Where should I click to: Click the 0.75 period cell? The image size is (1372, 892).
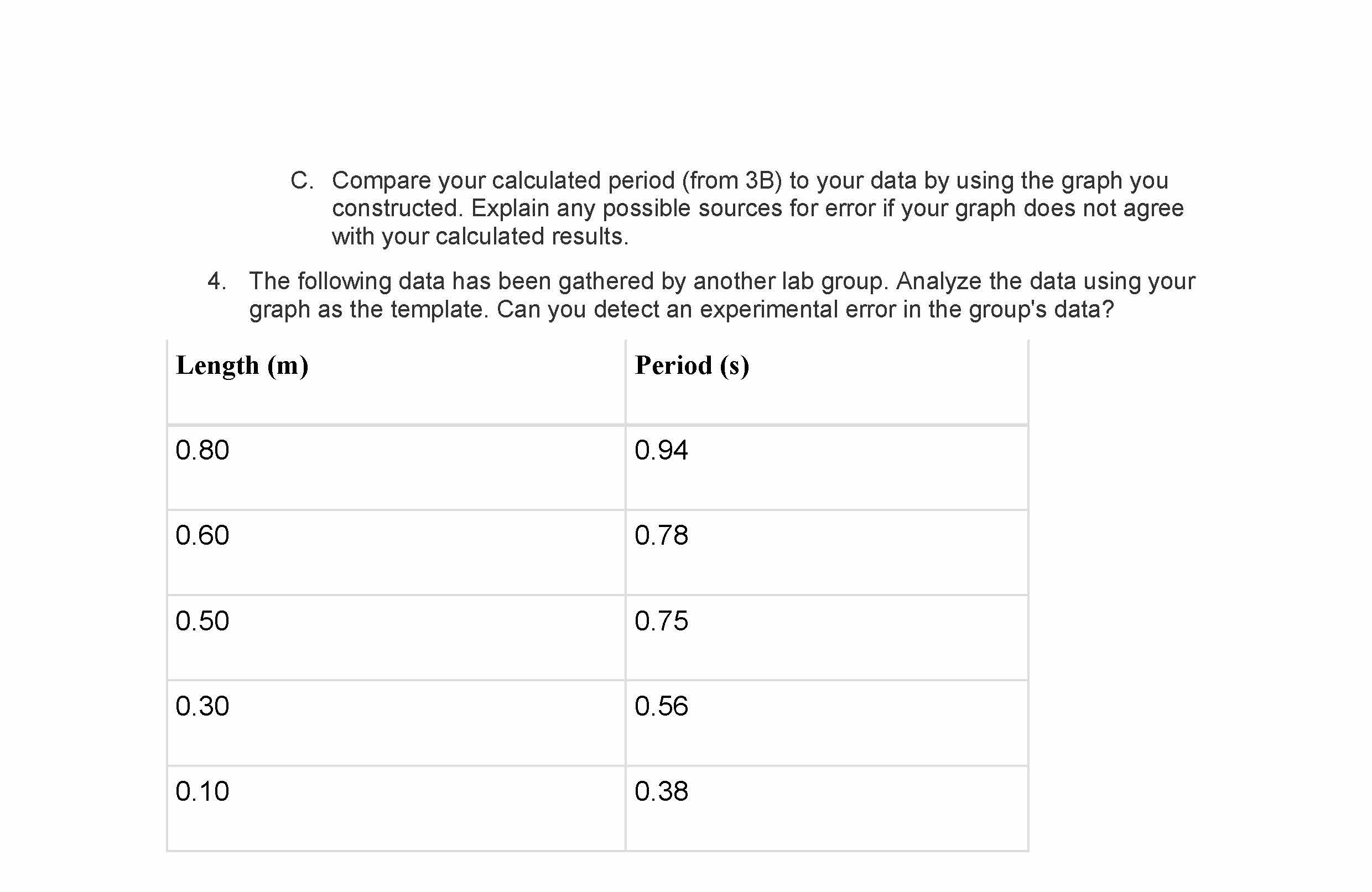pyautogui.click(x=661, y=620)
